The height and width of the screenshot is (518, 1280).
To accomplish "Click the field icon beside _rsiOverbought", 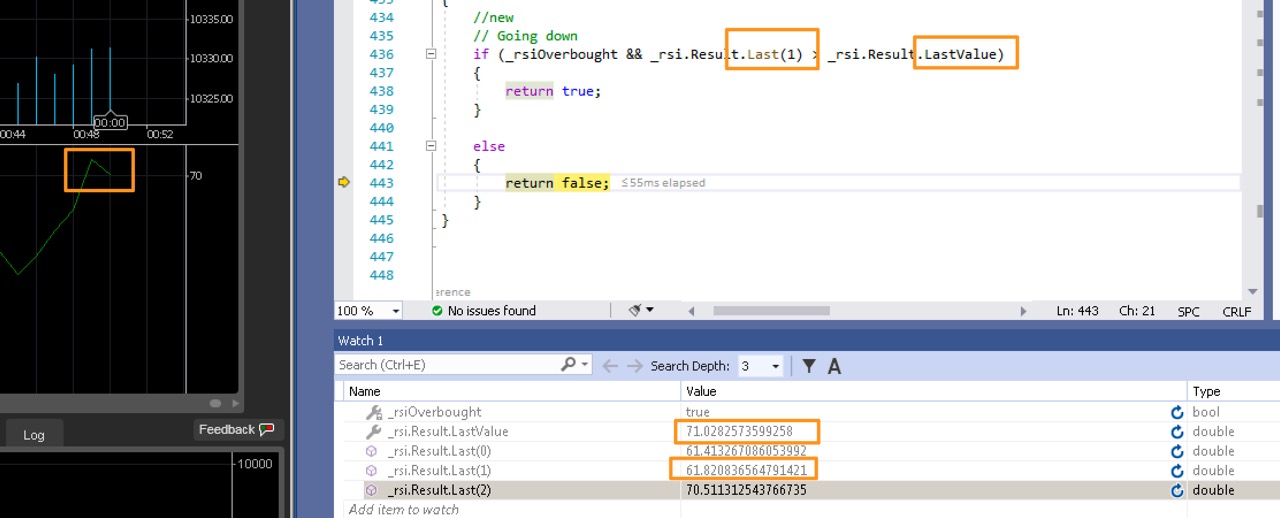I will click(x=374, y=412).
